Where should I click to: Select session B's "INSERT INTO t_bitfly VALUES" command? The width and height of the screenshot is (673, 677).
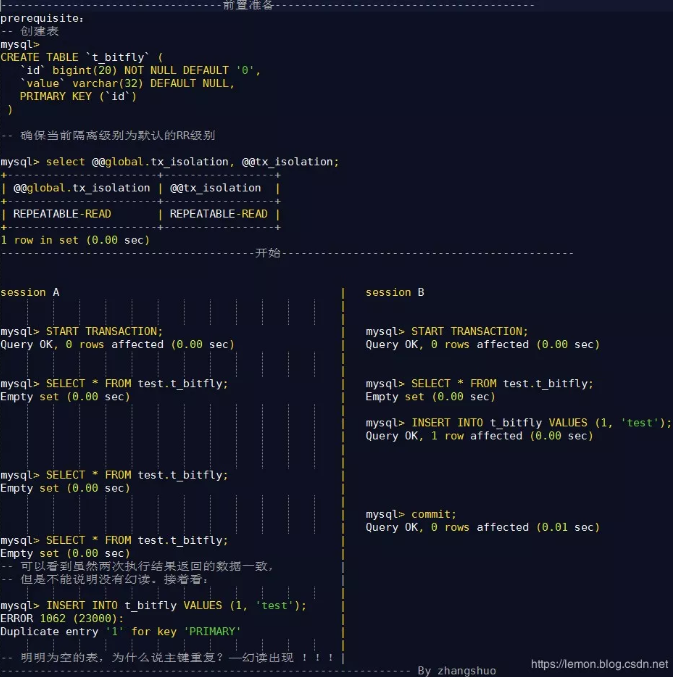coord(541,423)
